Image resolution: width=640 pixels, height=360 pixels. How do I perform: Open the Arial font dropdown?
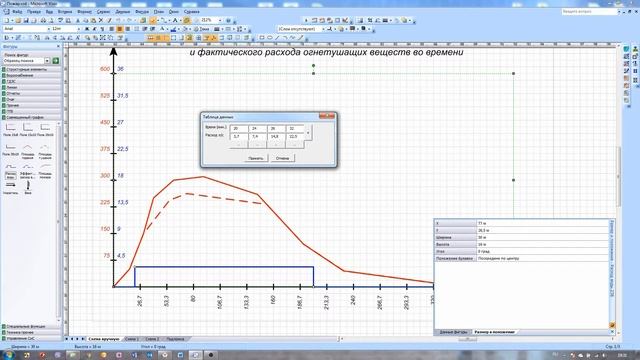[49, 29]
